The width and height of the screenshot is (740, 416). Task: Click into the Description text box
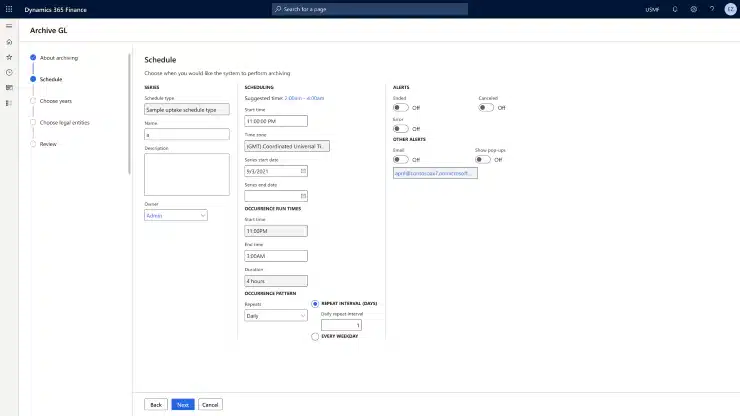[174, 174]
